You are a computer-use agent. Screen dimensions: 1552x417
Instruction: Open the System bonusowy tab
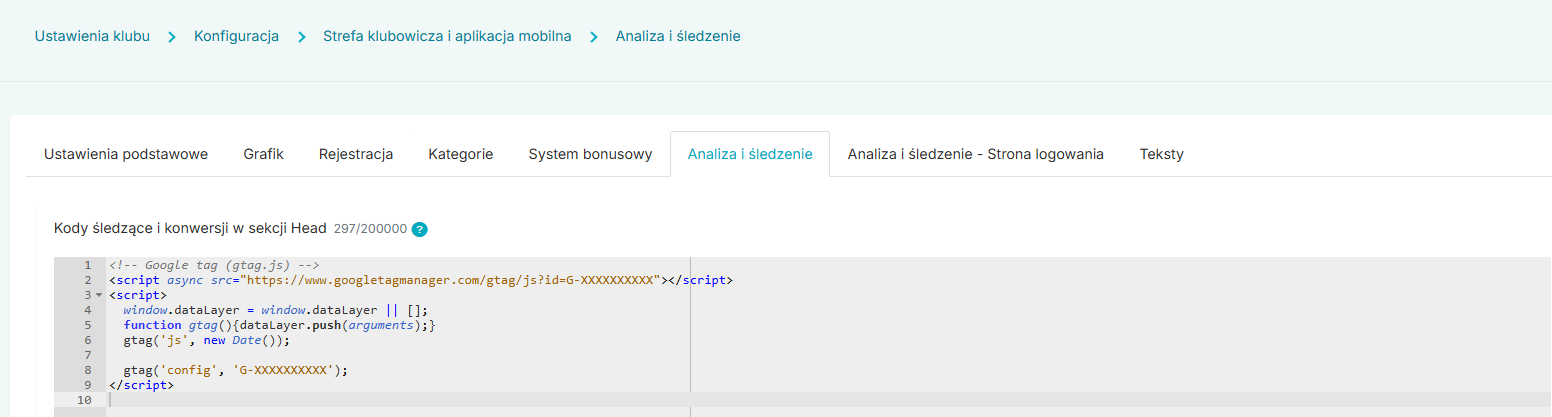(590, 154)
